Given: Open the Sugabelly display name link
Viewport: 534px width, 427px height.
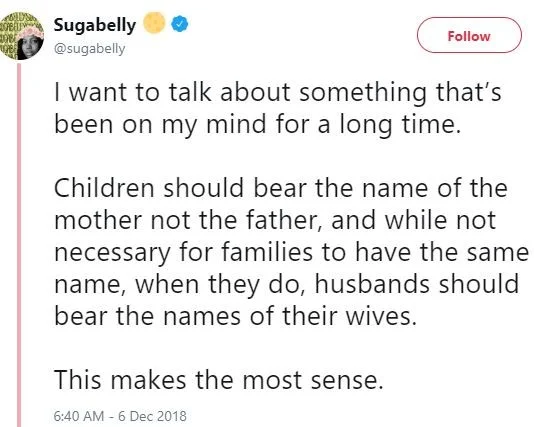Looking at the screenshot, I should pos(95,25).
